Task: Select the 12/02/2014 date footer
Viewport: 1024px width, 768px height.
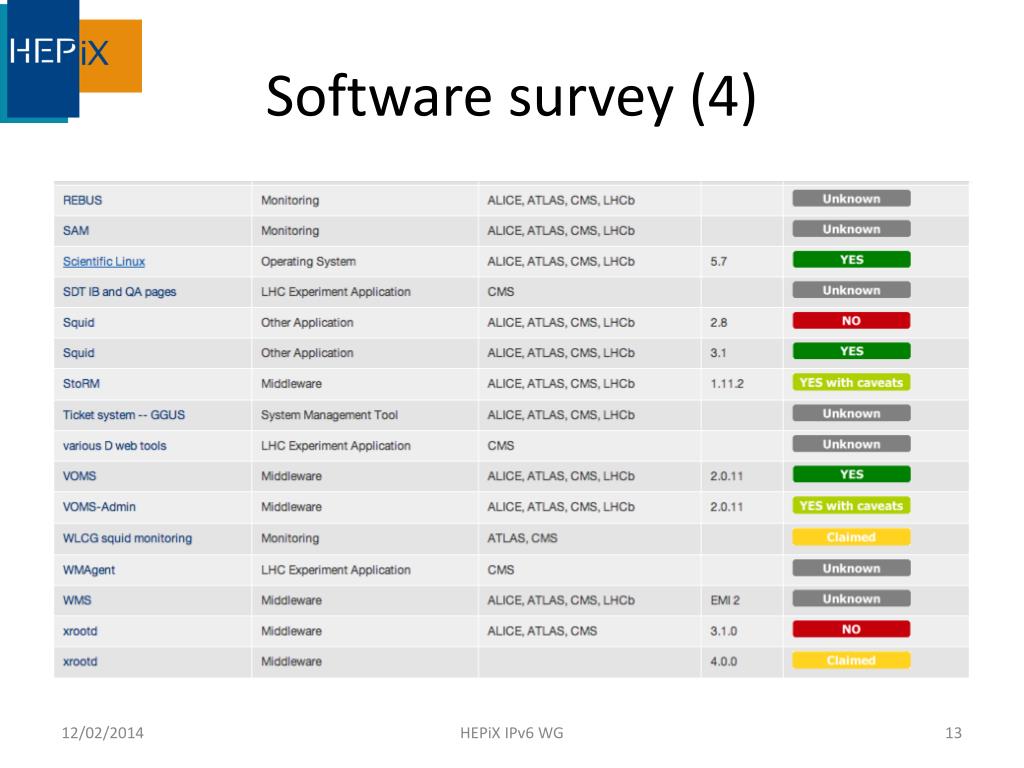Action: point(103,733)
